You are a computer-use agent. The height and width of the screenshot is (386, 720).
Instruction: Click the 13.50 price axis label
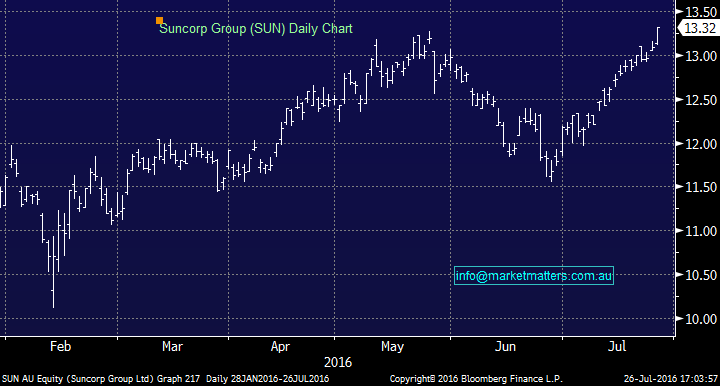point(701,12)
